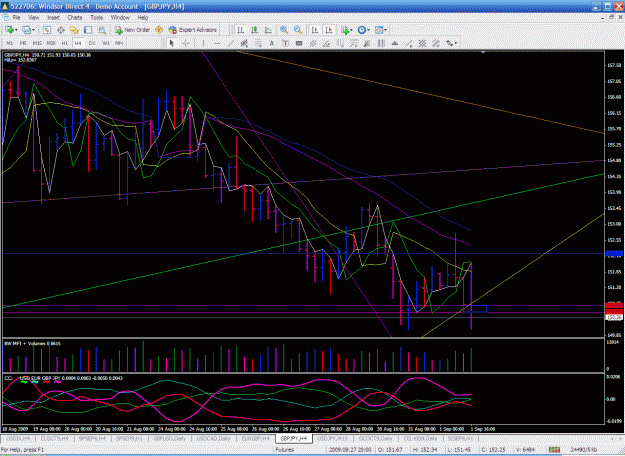Toggle the Market Watch window icon
Viewport: 625px width, 456px height.
47,30
